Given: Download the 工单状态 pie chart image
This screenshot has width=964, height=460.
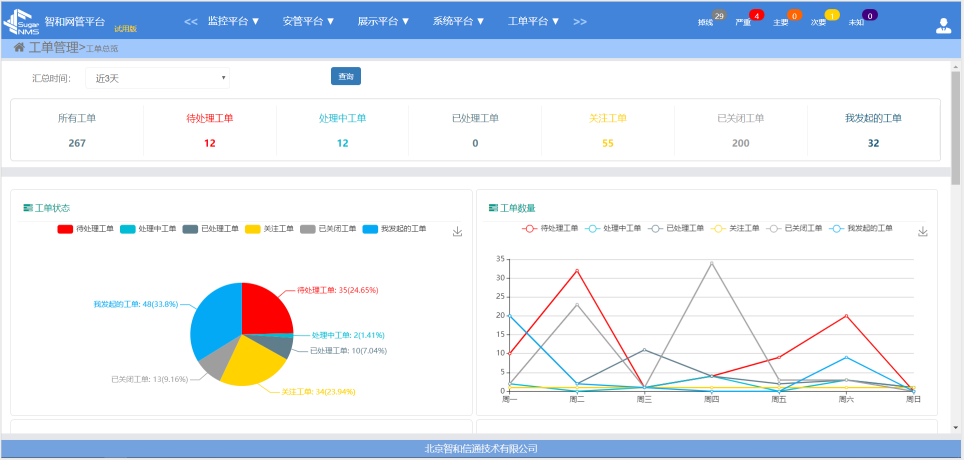Looking at the screenshot, I should (457, 231).
